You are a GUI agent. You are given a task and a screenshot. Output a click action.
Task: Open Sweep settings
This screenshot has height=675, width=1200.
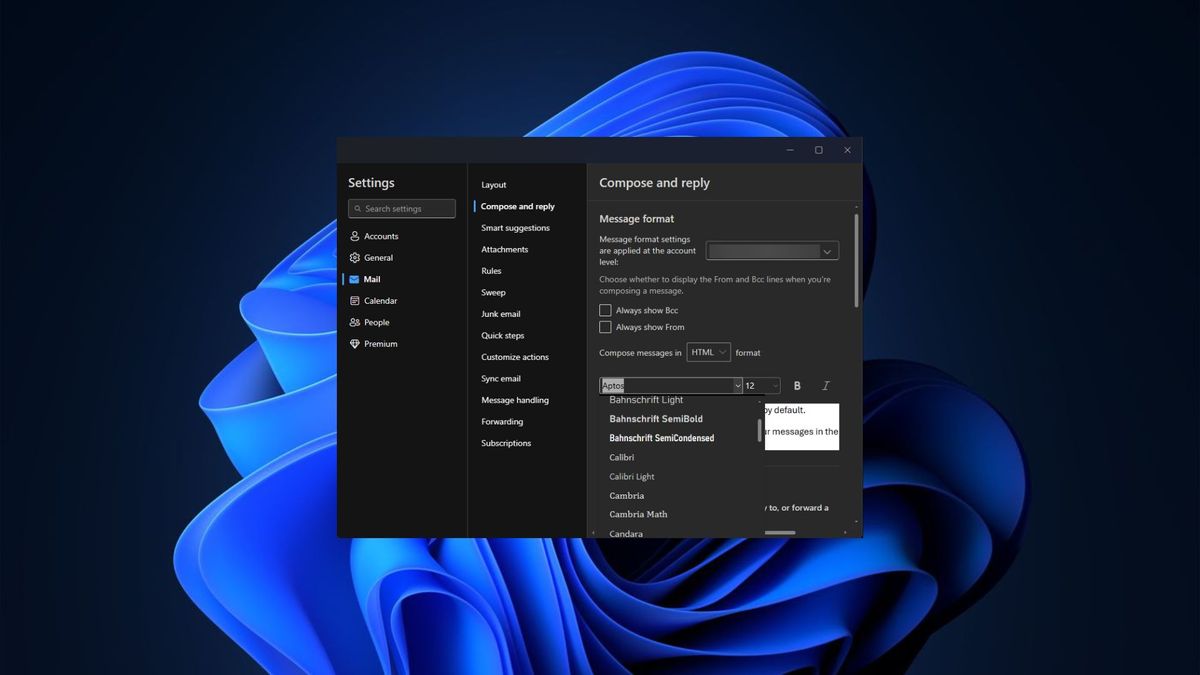pyautogui.click(x=493, y=293)
